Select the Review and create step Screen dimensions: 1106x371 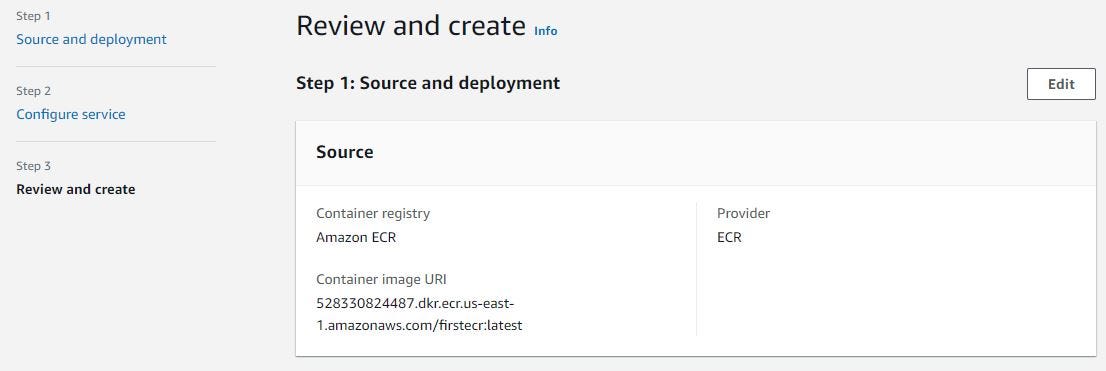tap(75, 189)
